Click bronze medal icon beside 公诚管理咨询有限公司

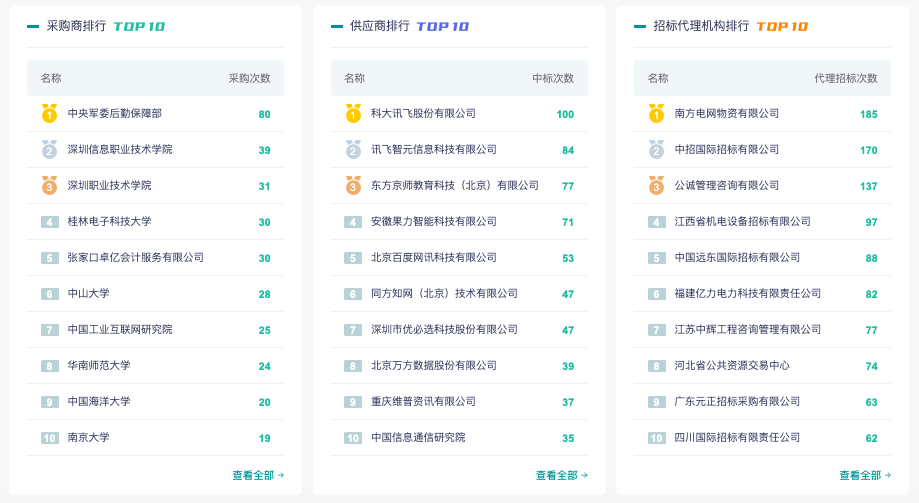[656, 185]
